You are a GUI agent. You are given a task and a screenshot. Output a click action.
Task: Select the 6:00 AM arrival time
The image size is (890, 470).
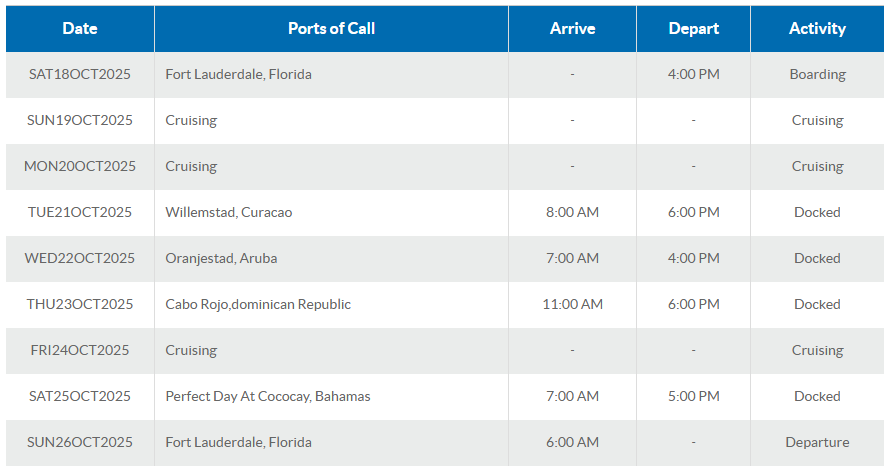click(x=572, y=442)
